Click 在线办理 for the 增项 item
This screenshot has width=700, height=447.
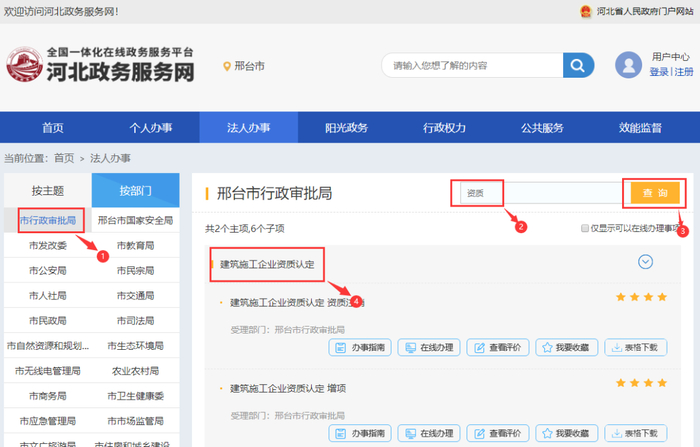click(429, 433)
